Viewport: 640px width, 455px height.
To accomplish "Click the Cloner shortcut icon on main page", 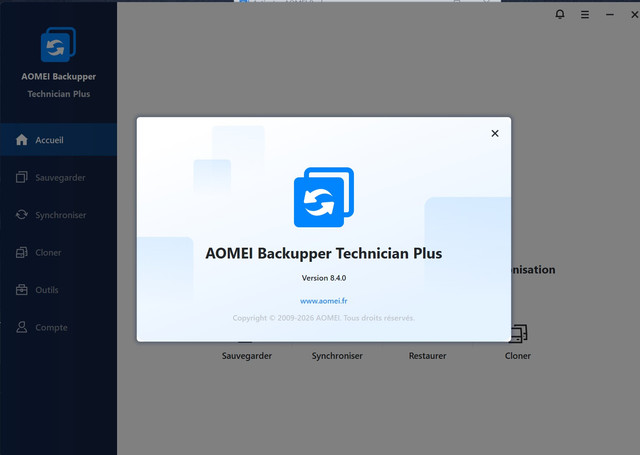I will (519, 333).
